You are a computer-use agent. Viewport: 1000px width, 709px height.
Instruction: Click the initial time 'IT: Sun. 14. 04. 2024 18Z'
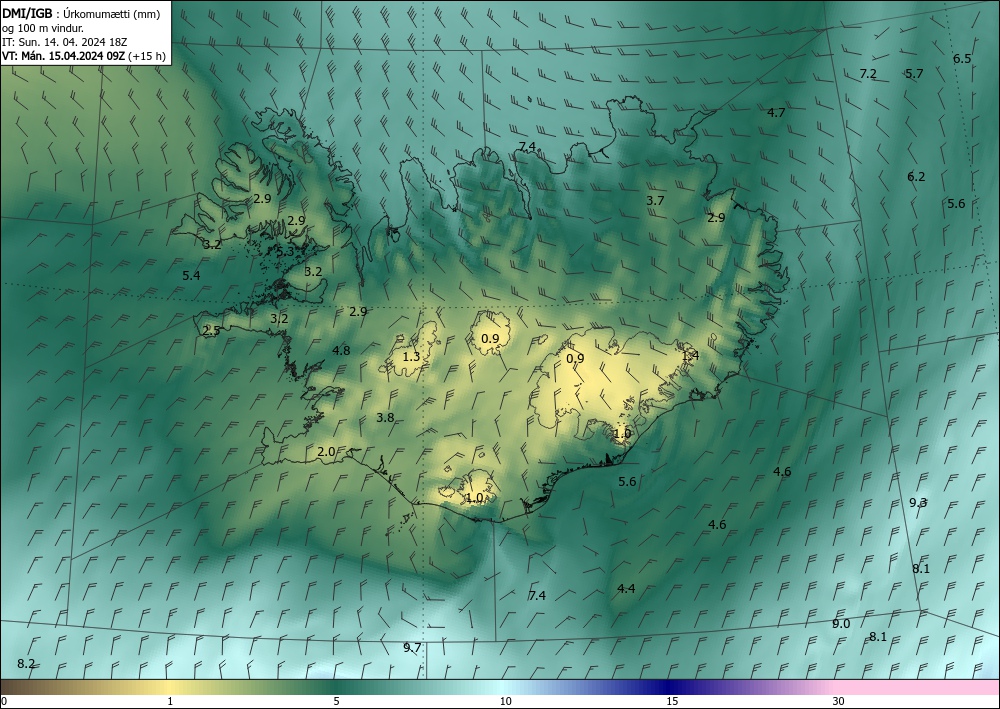[64, 42]
